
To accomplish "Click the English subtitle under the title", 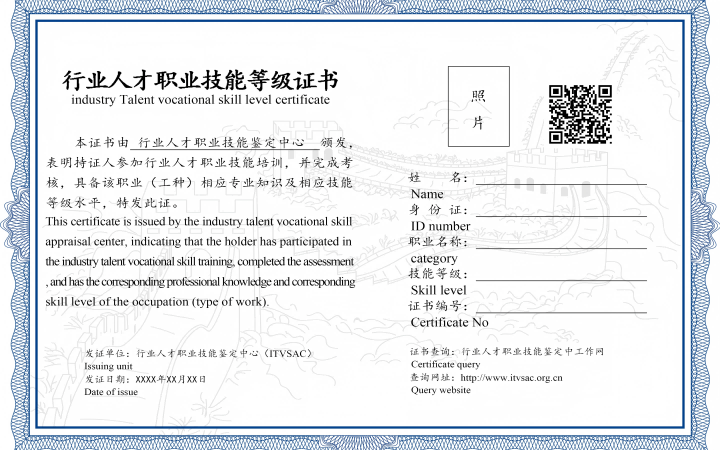I will pyautogui.click(x=200, y=101).
